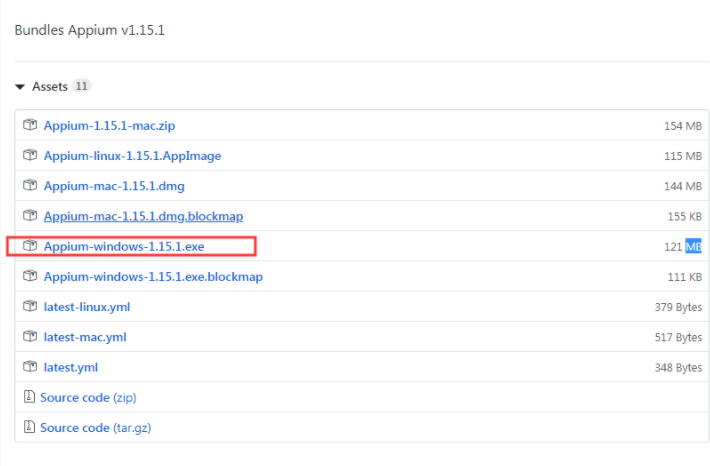Screen dimensions: 710x466
Task: Click the 379 Bytes size text
Action: [678, 307]
